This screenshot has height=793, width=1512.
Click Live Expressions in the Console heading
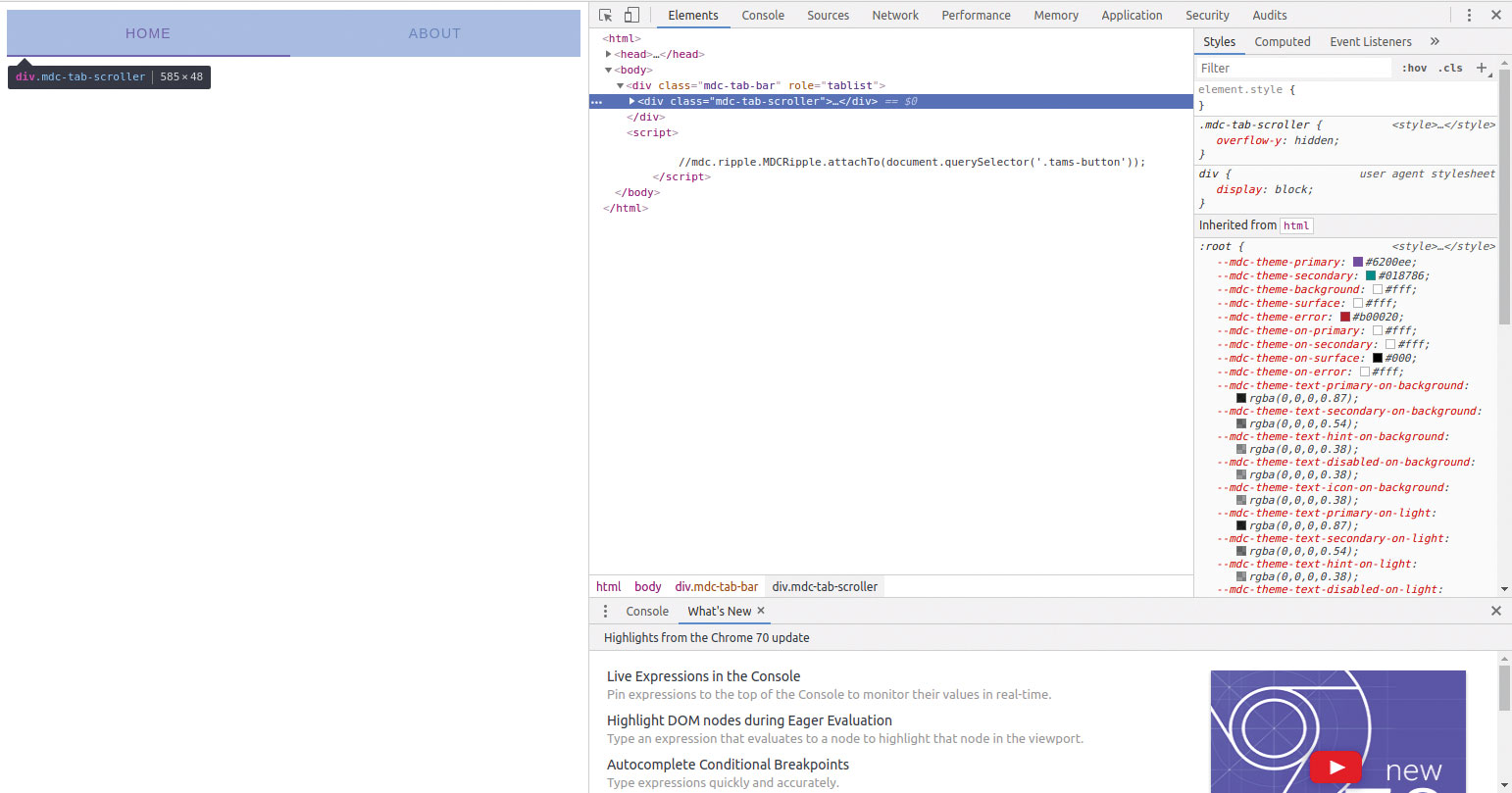[x=703, y=676]
